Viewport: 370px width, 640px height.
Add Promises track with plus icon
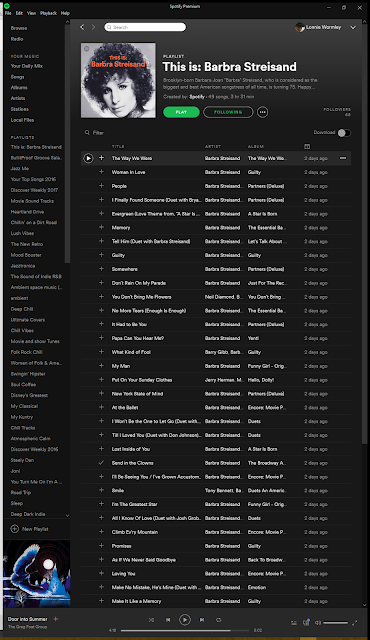pyautogui.click(x=101, y=546)
